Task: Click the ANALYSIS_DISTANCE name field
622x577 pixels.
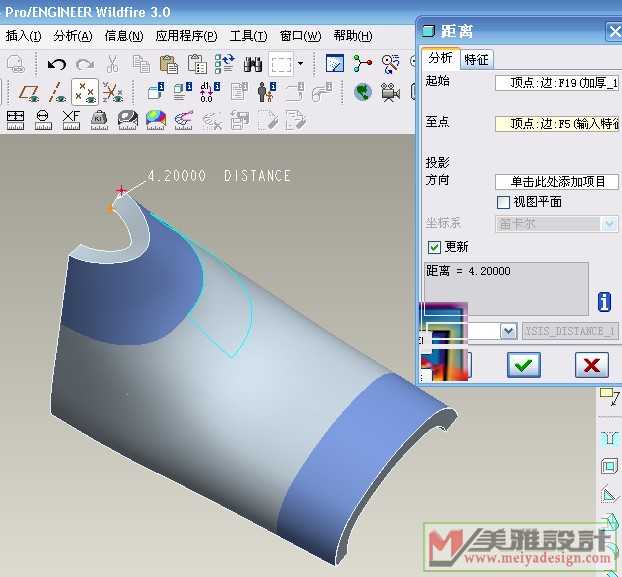Action: 570,331
